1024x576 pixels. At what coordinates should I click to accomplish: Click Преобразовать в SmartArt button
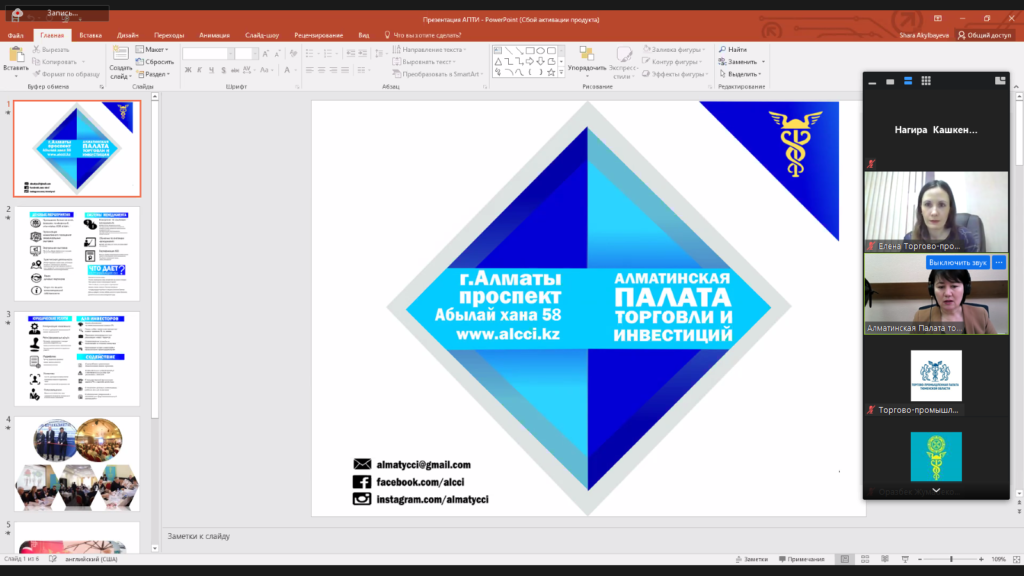click(438, 74)
